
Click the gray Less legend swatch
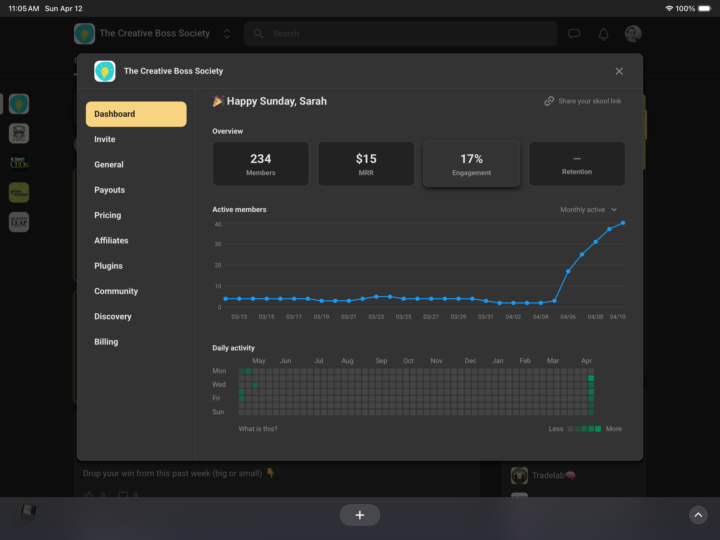click(x=570, y=429)
